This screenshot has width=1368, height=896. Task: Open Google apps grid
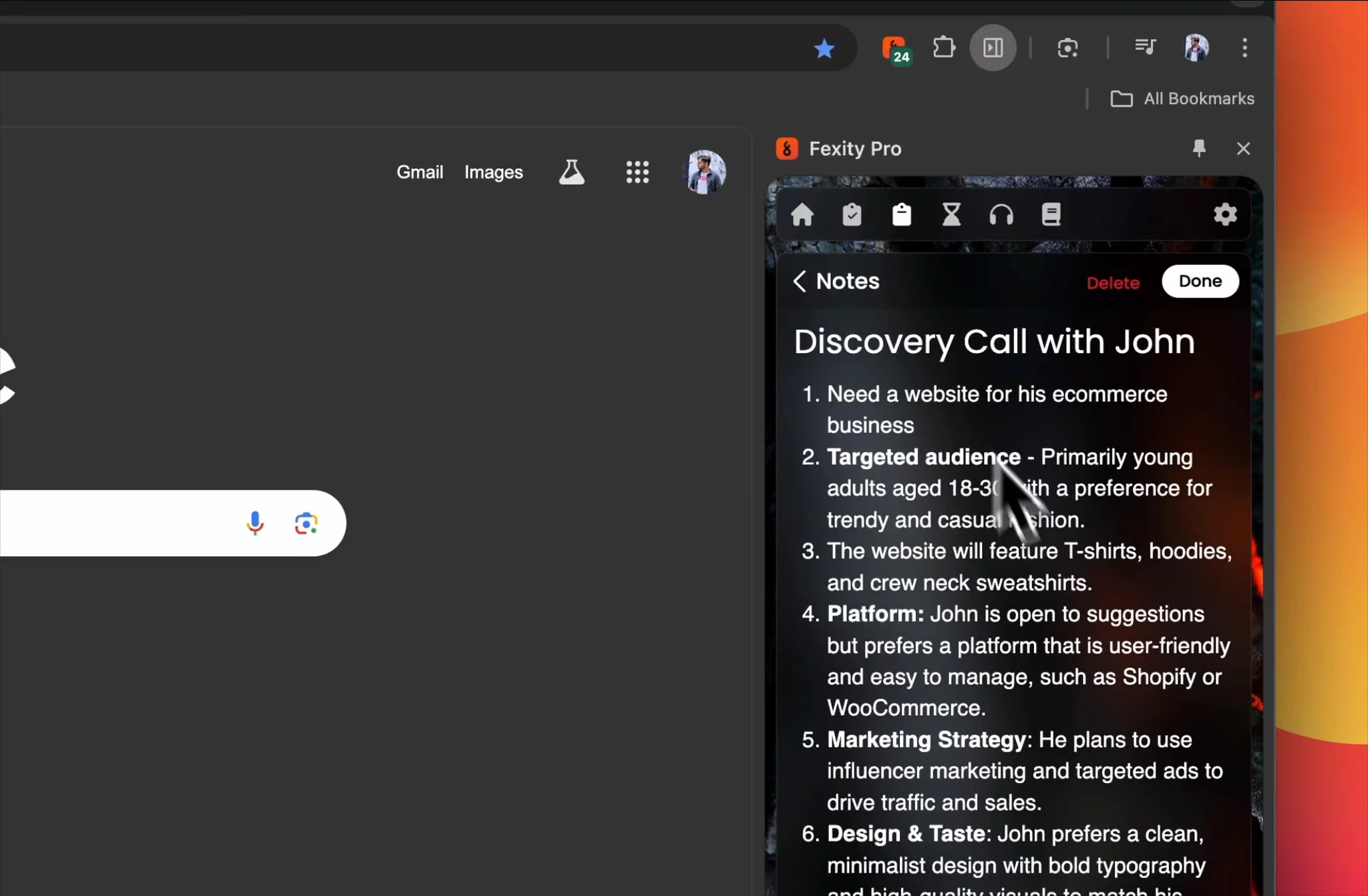coord(637,172)
